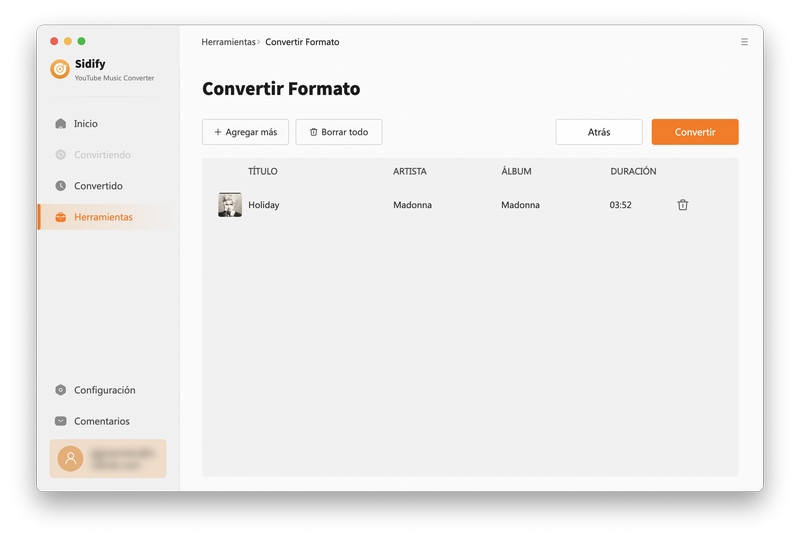Screen dimensions: 800x540
Task: Open the Convertido section
Action: pos(89,186)
